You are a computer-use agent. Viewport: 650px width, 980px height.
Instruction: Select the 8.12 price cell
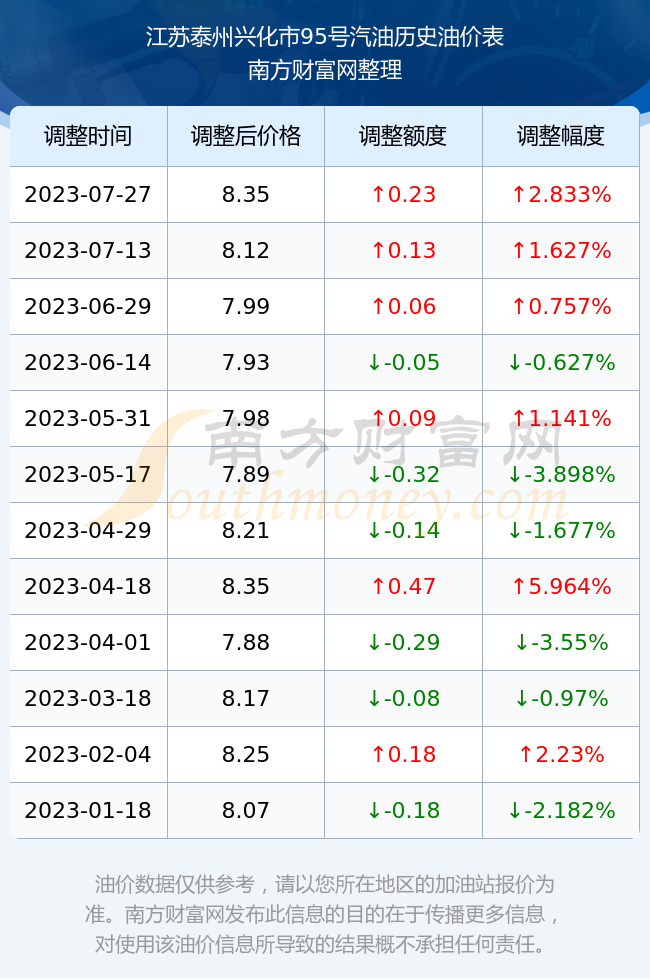tap(246, 251)
